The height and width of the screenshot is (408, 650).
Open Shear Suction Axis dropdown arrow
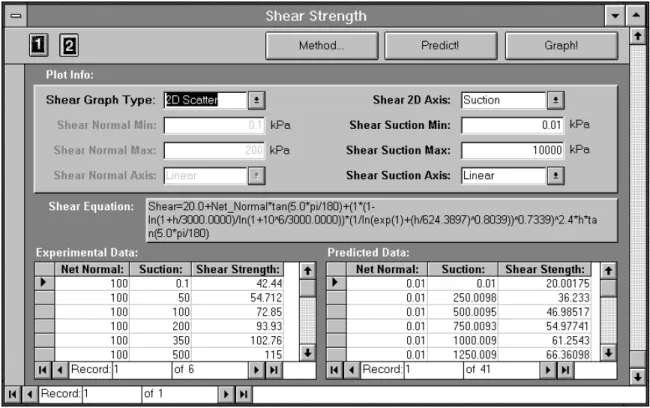(555, 176)
